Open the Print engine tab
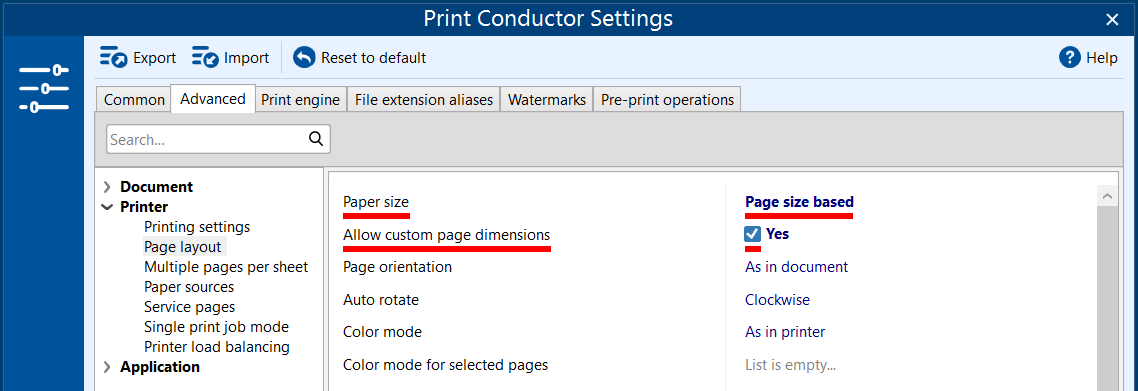 pos(300,100)
